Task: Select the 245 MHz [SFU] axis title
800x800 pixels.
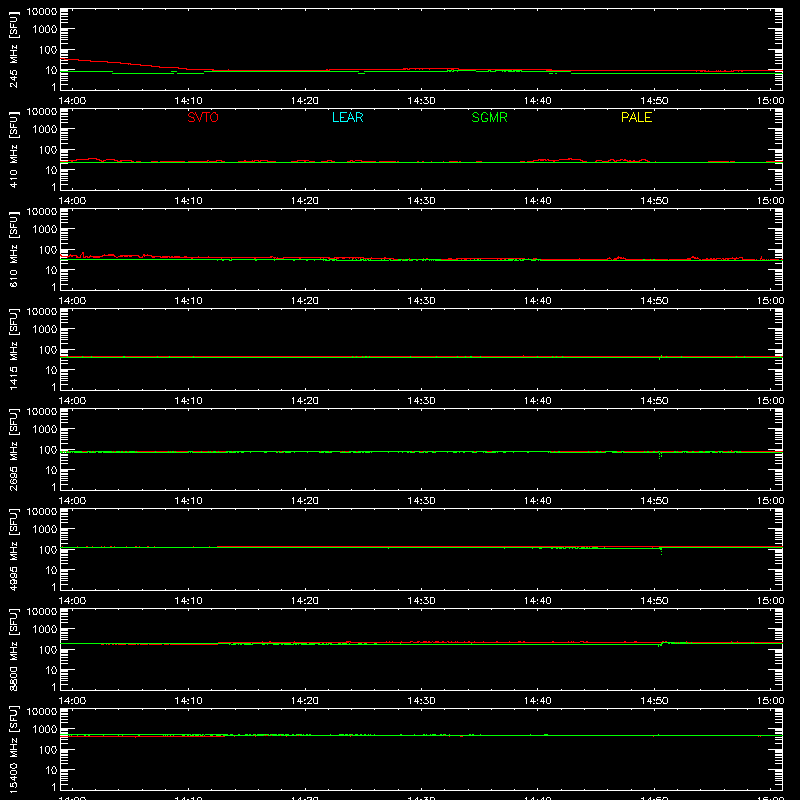Action: tap(13, 49)
